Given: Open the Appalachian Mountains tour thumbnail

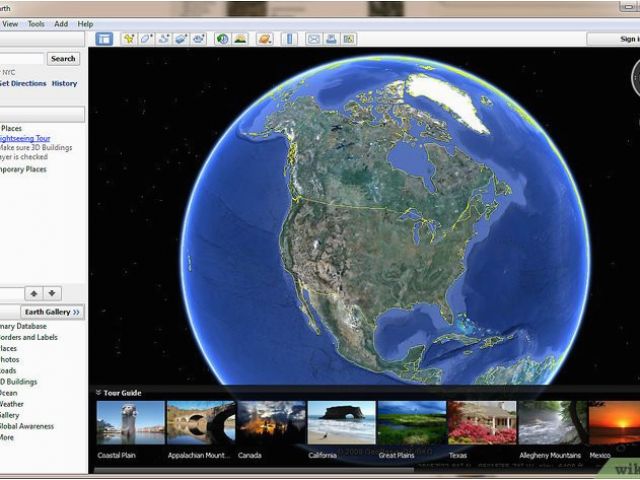Looking at the screenshot, I should (201, 422).
